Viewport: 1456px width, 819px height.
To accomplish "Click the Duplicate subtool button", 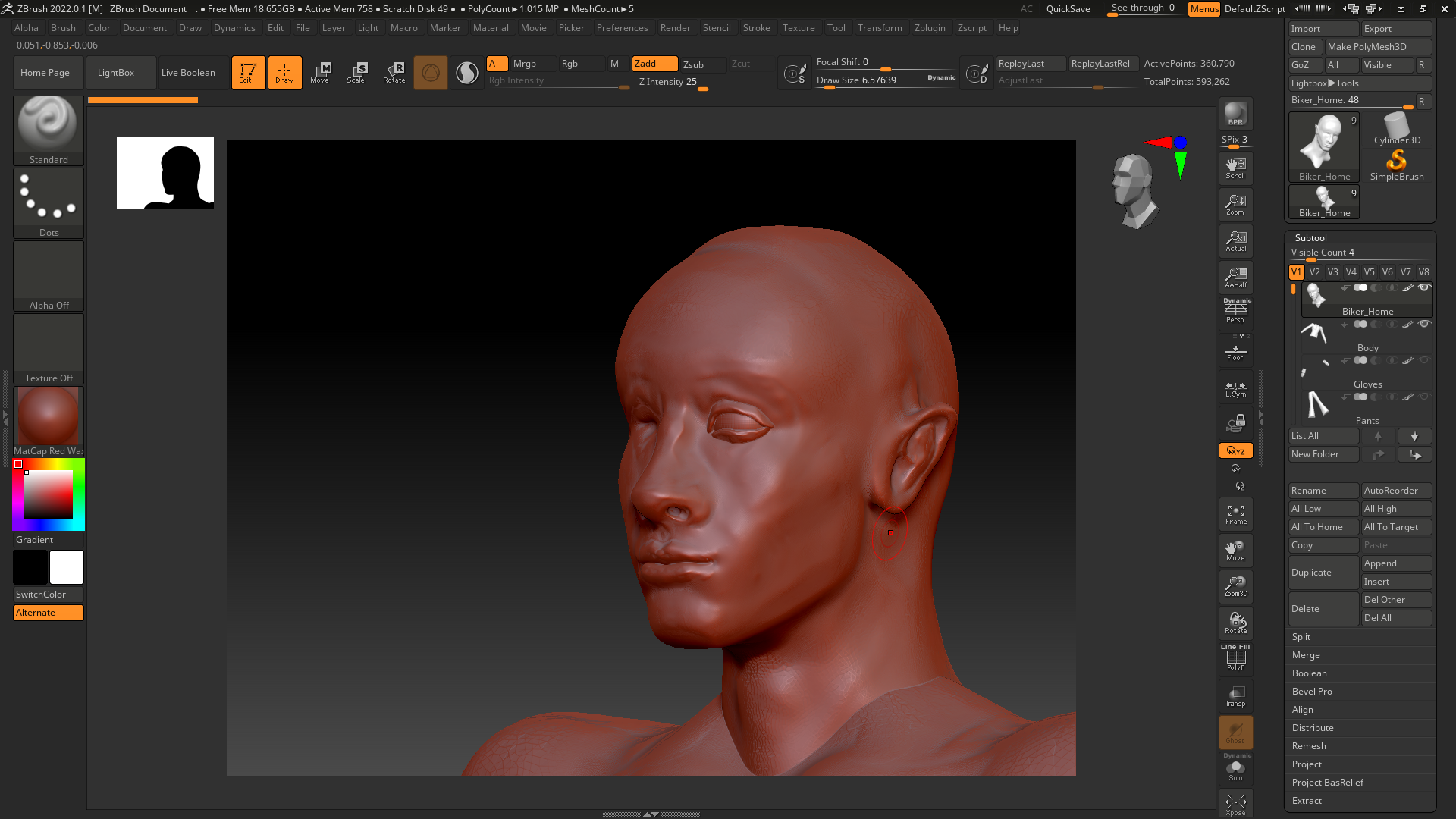I will (x=1323, y=573).
